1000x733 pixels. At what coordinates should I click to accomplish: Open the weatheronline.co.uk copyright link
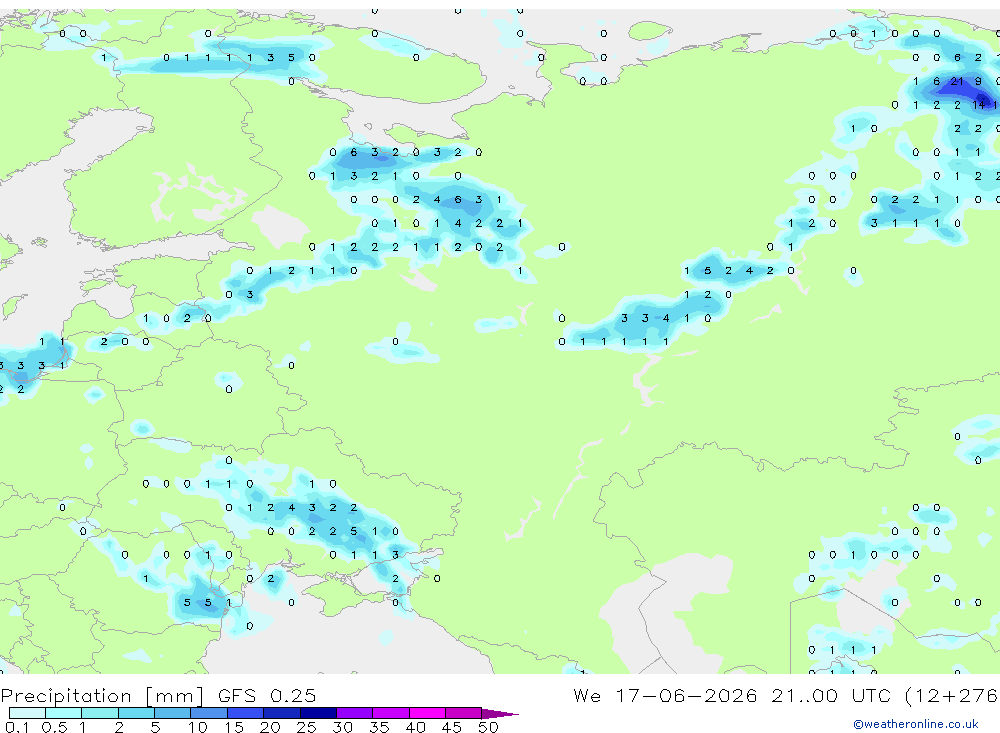point(916,724)
